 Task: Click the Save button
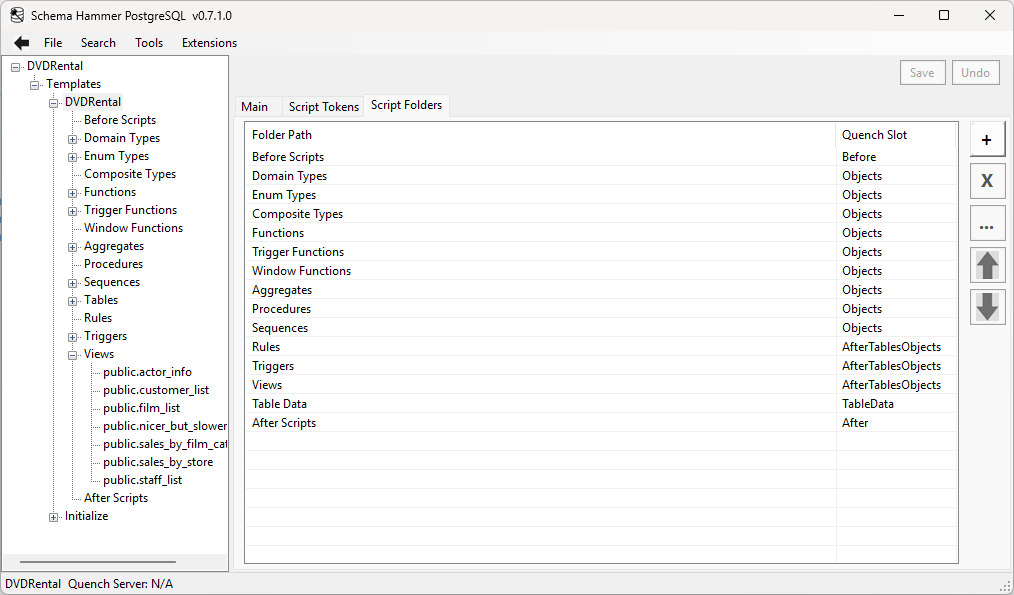tap(921, 72)
